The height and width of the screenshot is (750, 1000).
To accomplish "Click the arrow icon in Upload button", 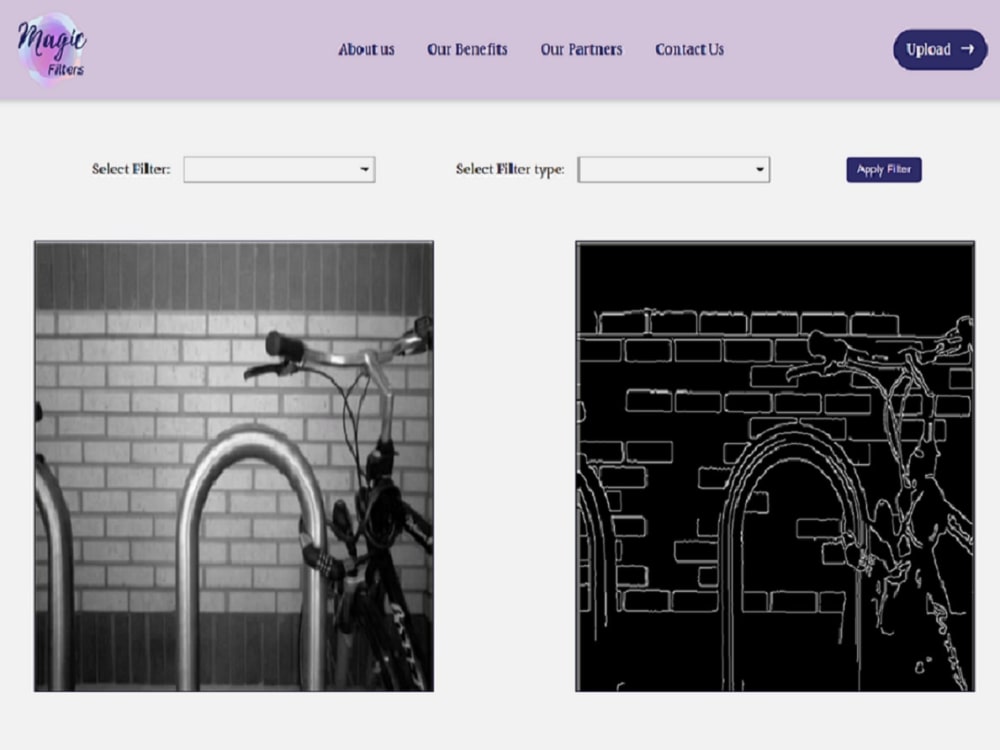I will tap(967, 49).
